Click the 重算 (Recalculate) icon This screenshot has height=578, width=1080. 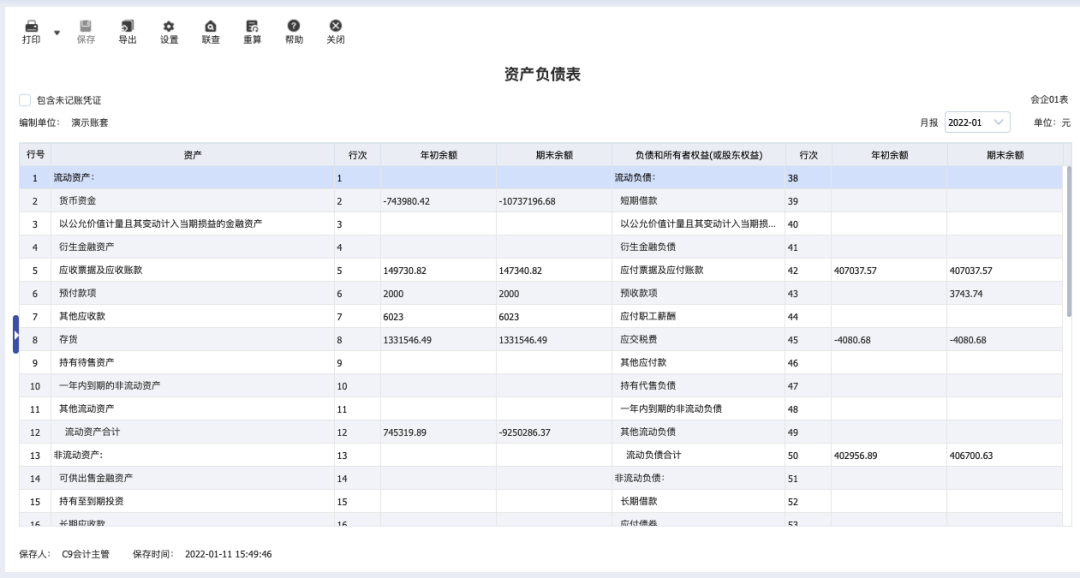pos(252,26)
